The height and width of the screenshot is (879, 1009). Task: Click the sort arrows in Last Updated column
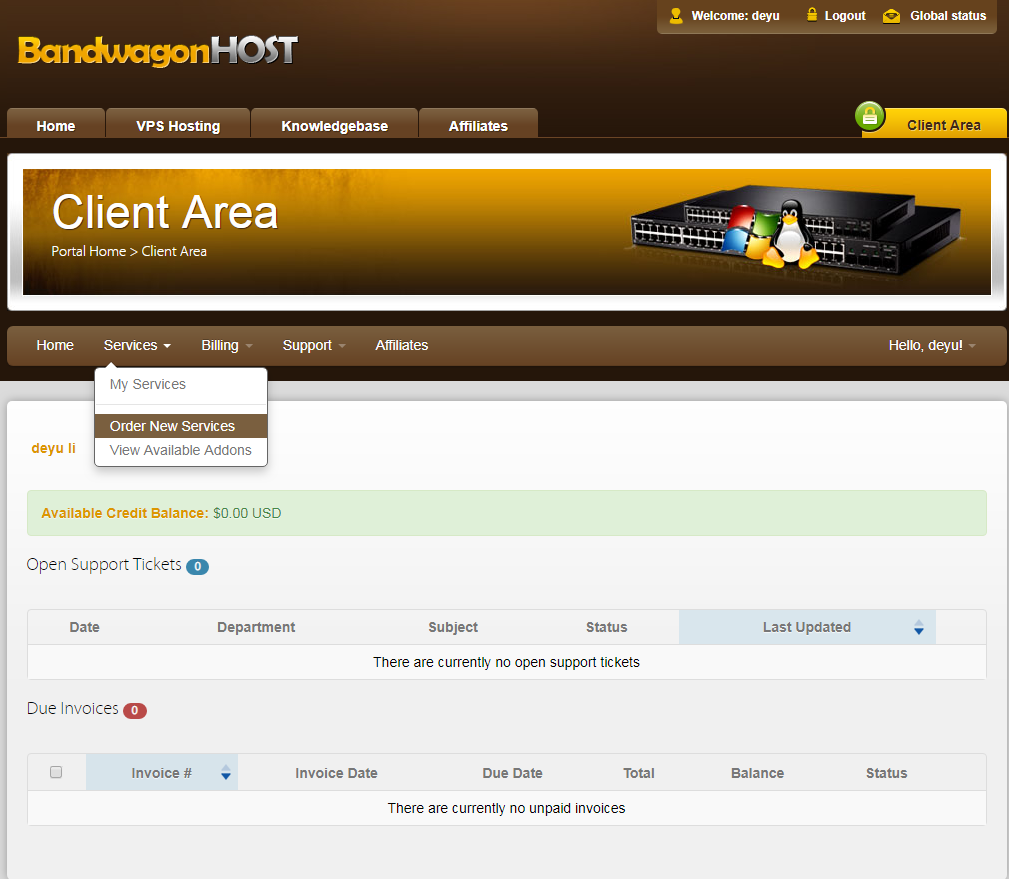919,627
